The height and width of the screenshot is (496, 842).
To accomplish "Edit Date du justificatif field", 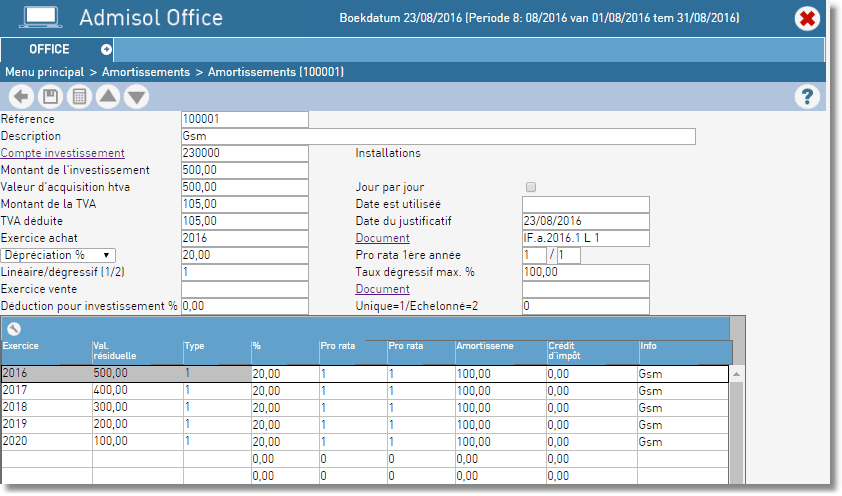I will (x=586, y=221).
